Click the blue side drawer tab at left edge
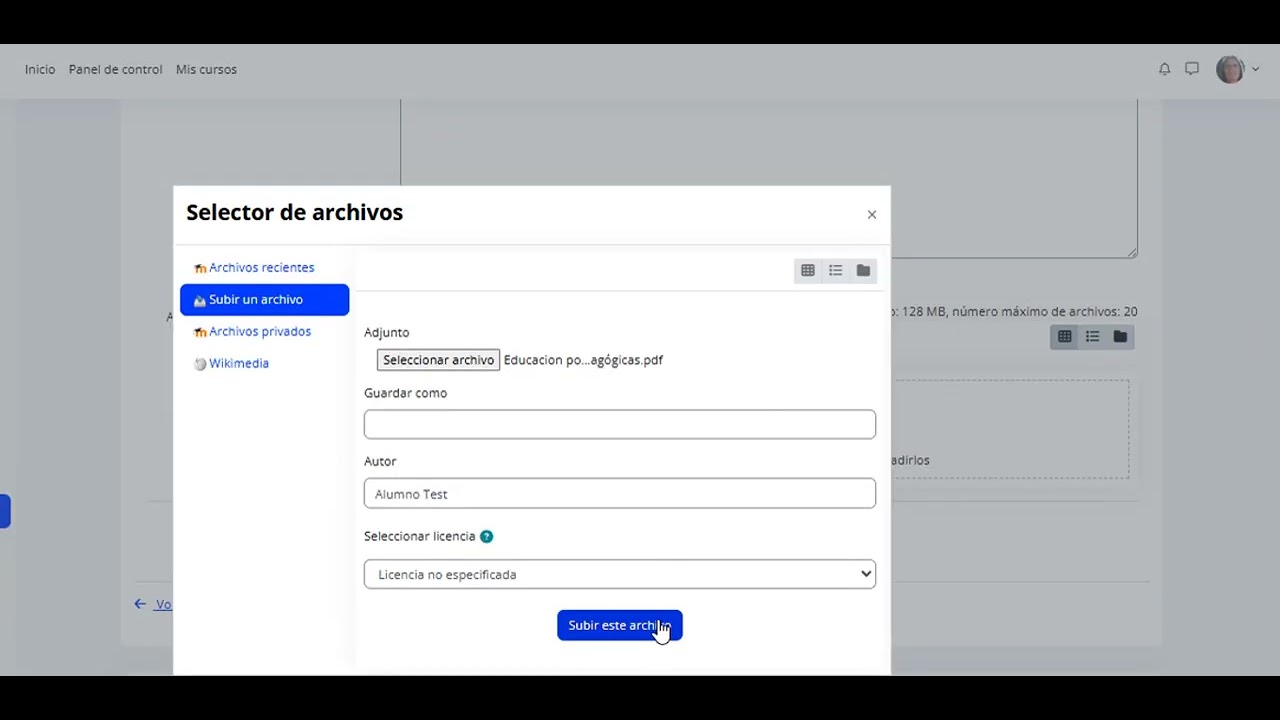The image size is (1280, 720). pos(5,511)
